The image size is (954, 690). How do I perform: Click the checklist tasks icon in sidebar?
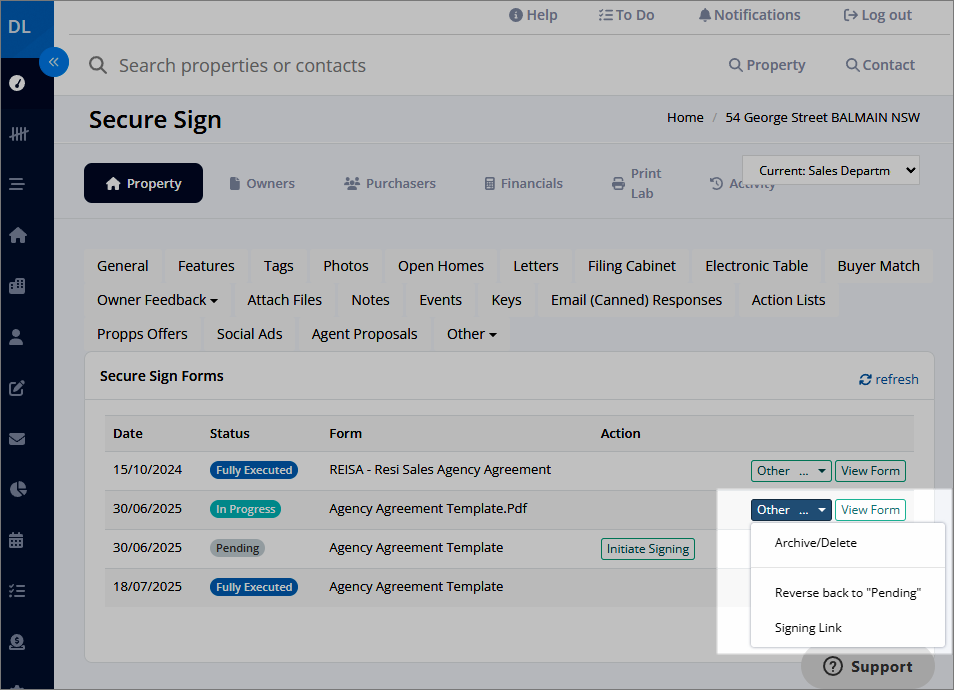pos(15,590)
